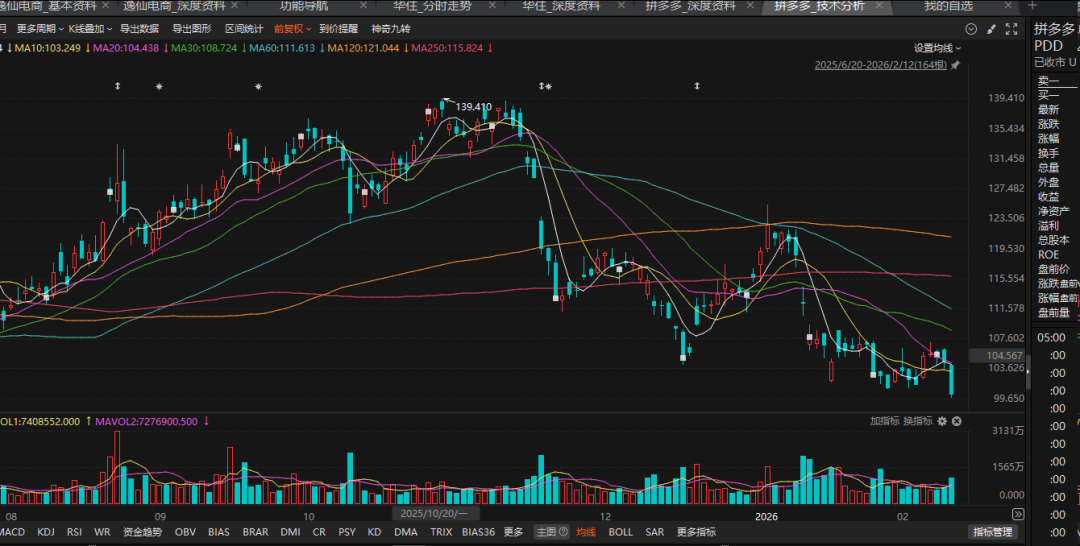Click the 导出数据 button
Screen dimensions: 1080x546
click(x=139, y=29)
